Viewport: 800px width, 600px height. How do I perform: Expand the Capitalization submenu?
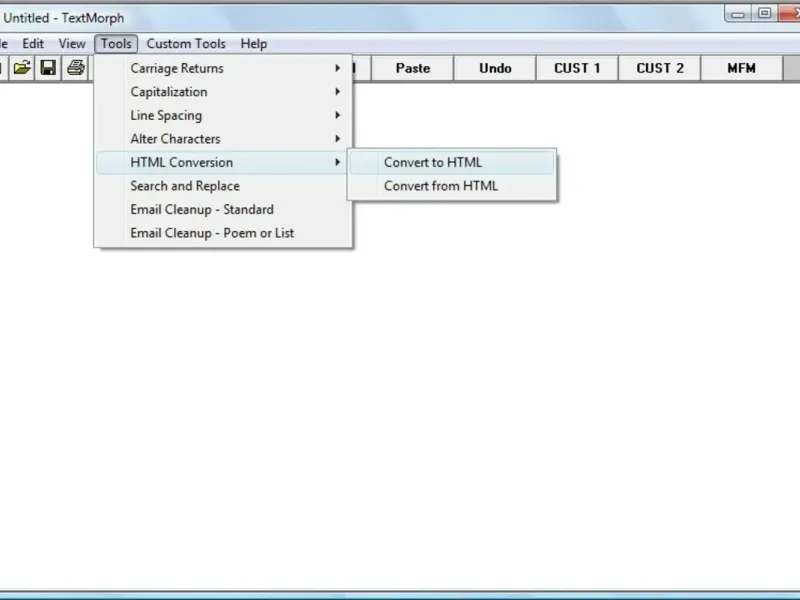[222, 92]
